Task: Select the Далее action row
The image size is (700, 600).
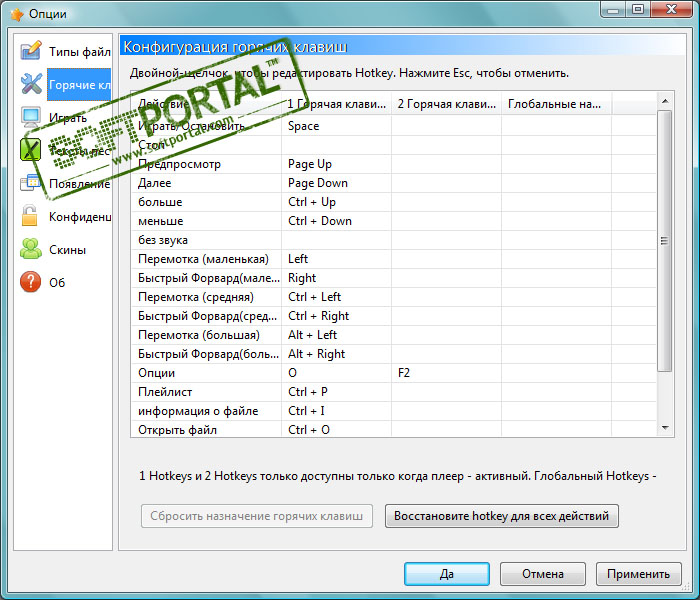Action: 394,183
